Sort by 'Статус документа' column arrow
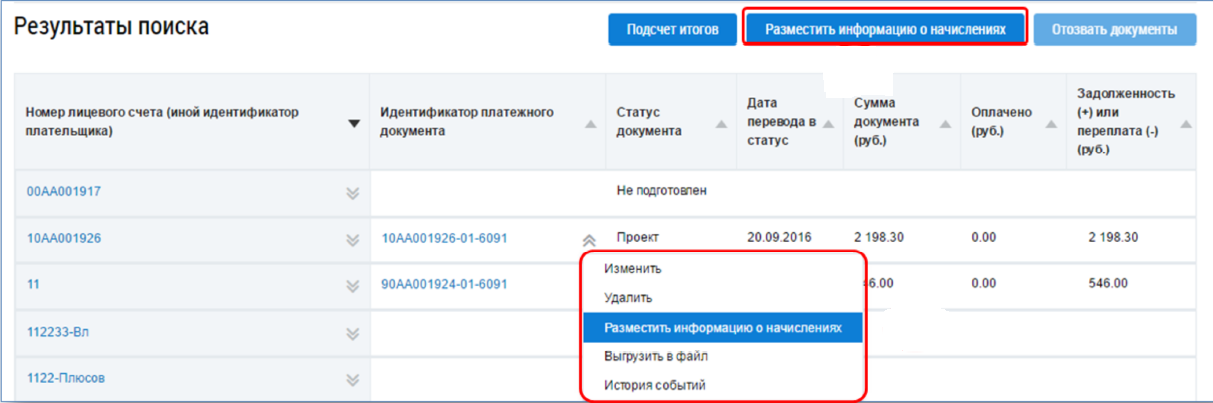The image size is (1213, 403). pos(721,124)
